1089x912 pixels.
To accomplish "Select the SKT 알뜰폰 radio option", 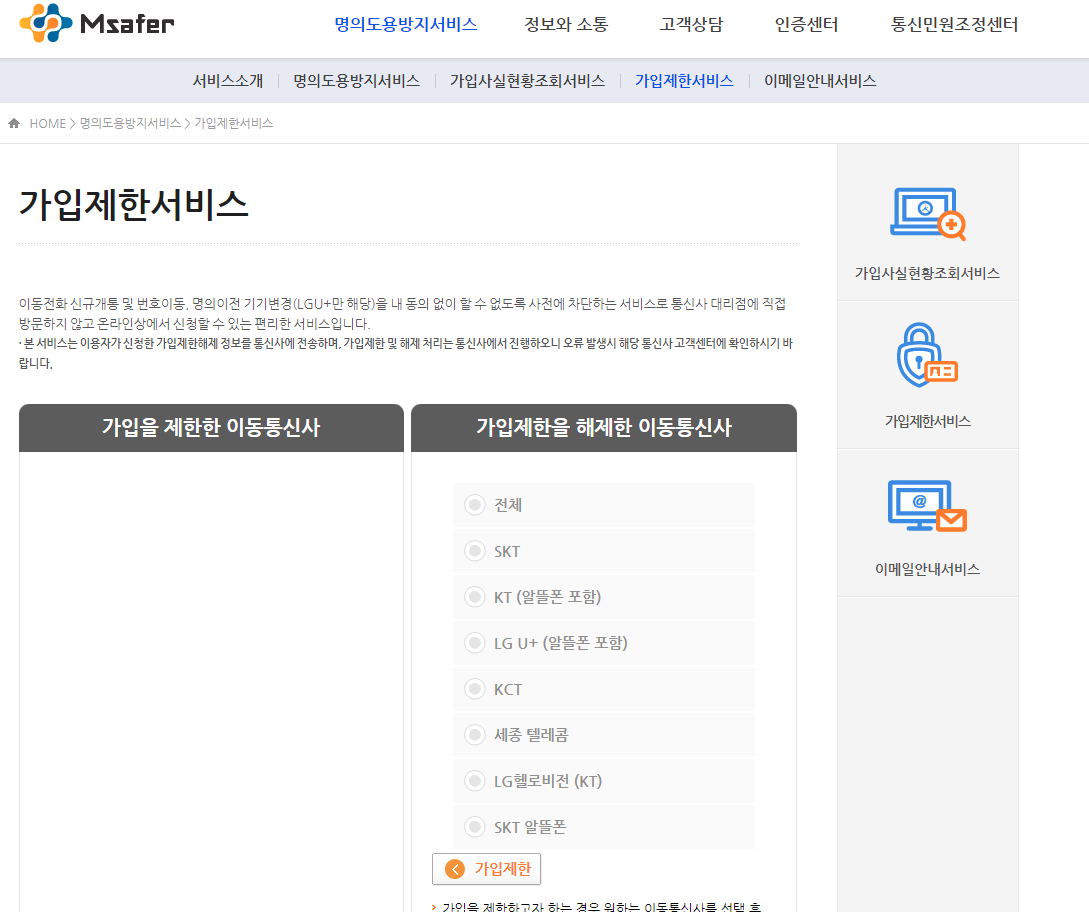I will (x=473, y=826).
